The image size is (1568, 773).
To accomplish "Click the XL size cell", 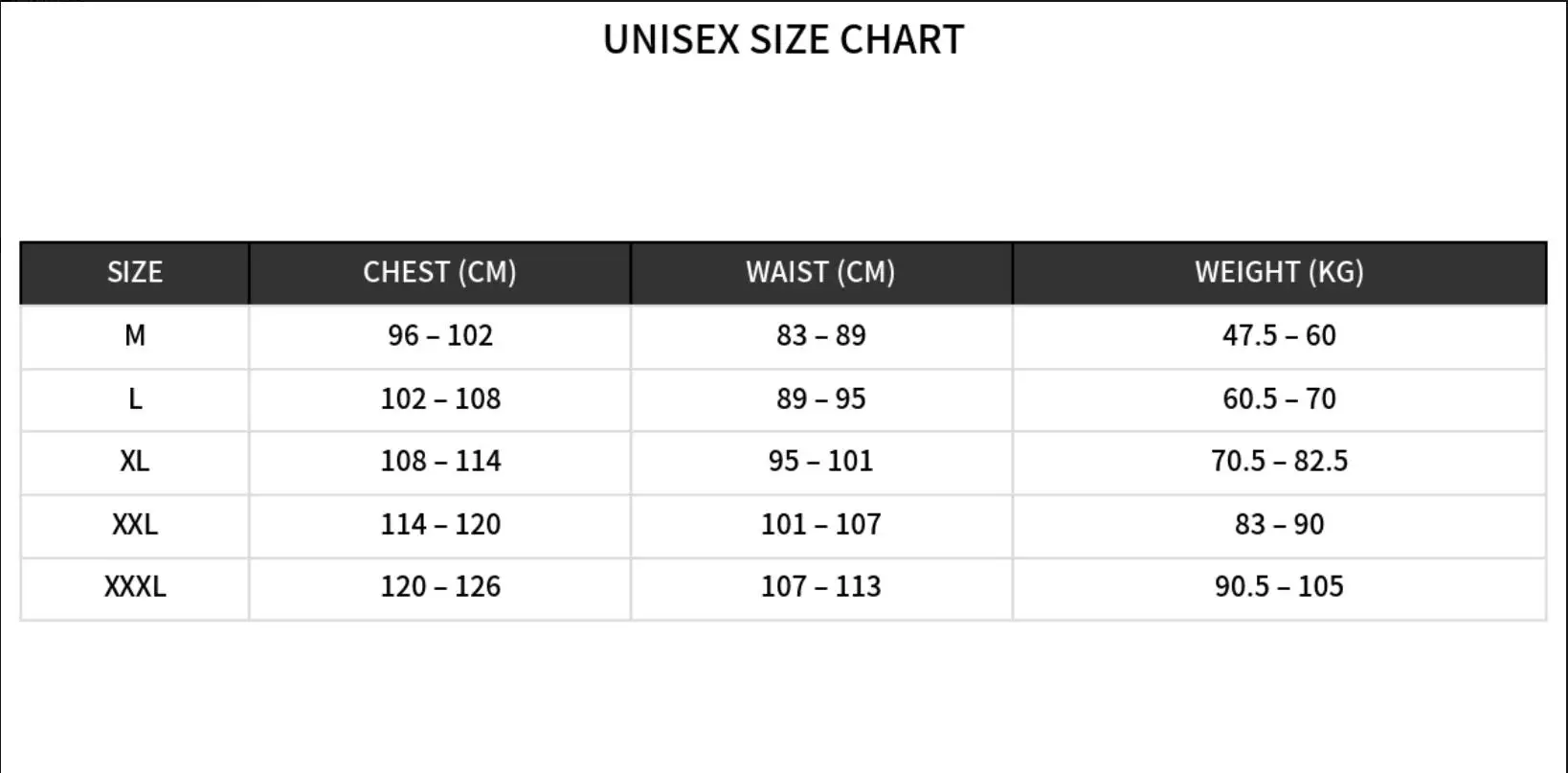I will click(135, 461).
